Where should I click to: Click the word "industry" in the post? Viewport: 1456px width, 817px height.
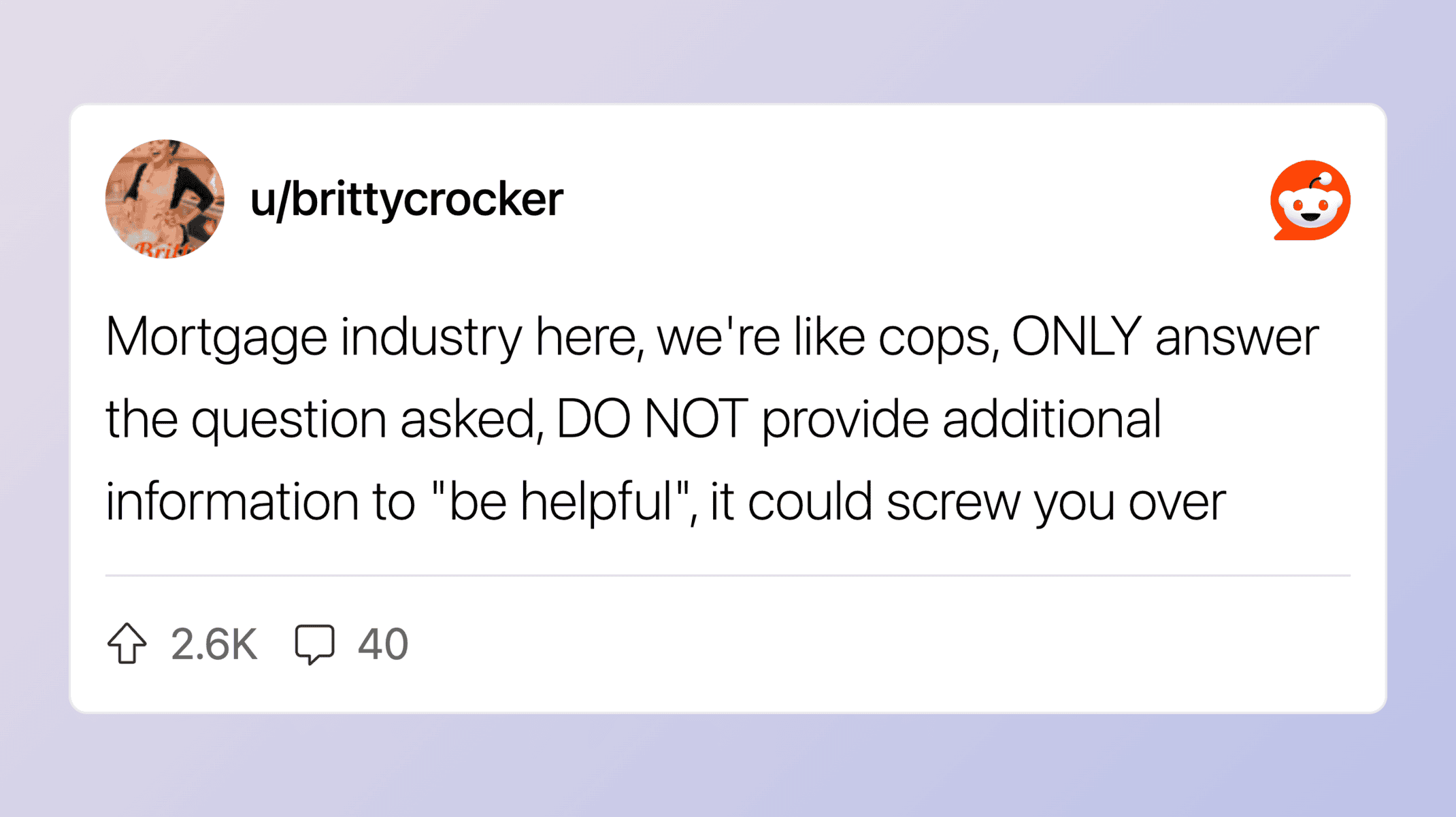tap(431, 337)
